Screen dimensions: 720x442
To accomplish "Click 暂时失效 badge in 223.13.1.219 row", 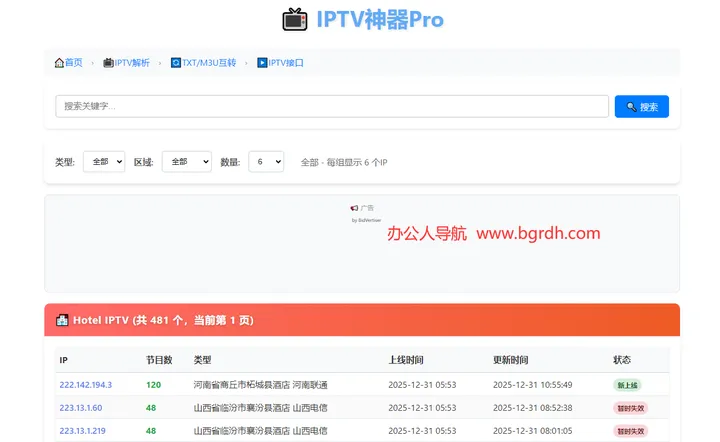I will pos(630,431).
